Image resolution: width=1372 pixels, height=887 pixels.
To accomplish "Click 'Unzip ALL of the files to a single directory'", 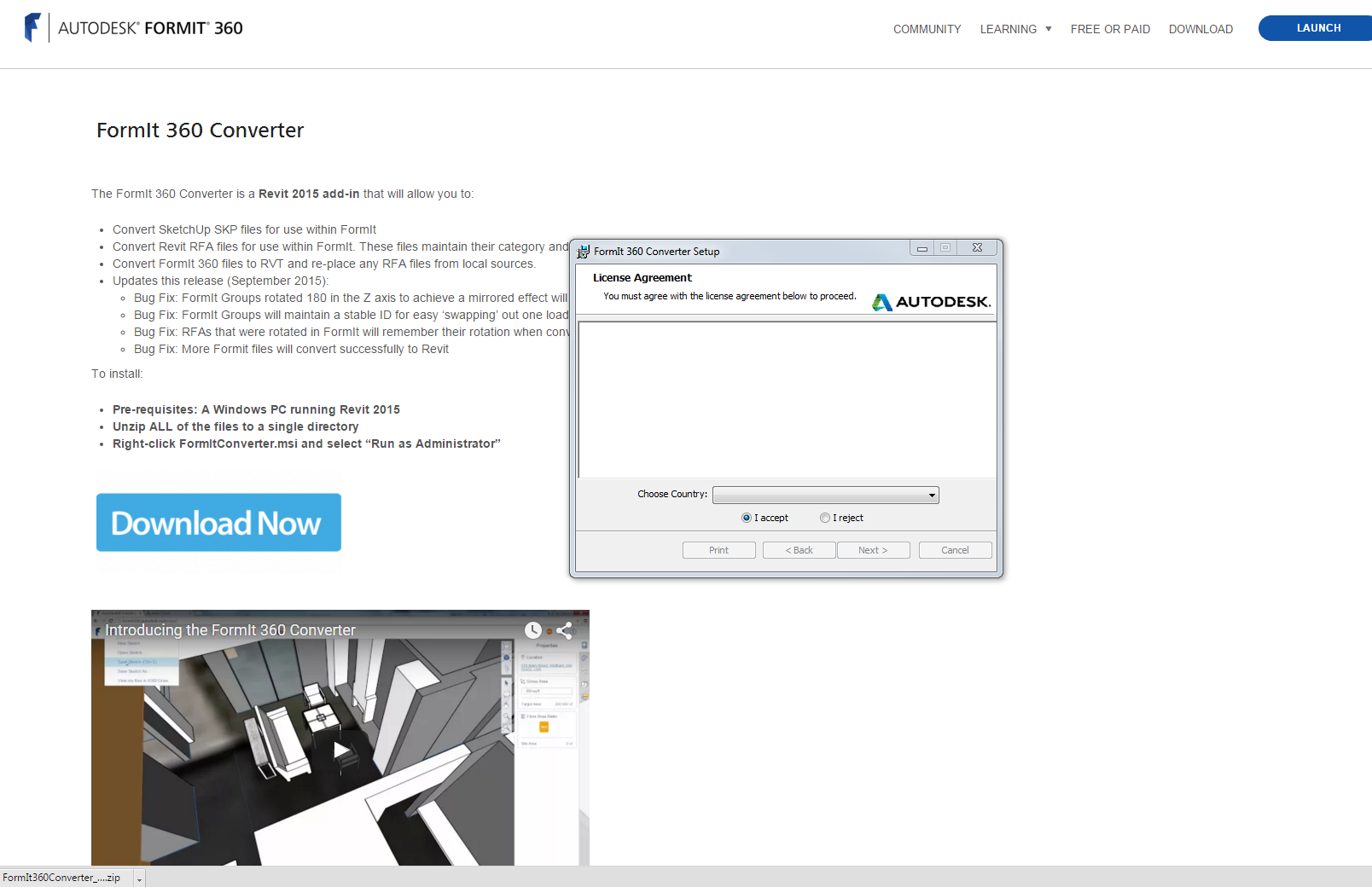I will click(235, 426).
